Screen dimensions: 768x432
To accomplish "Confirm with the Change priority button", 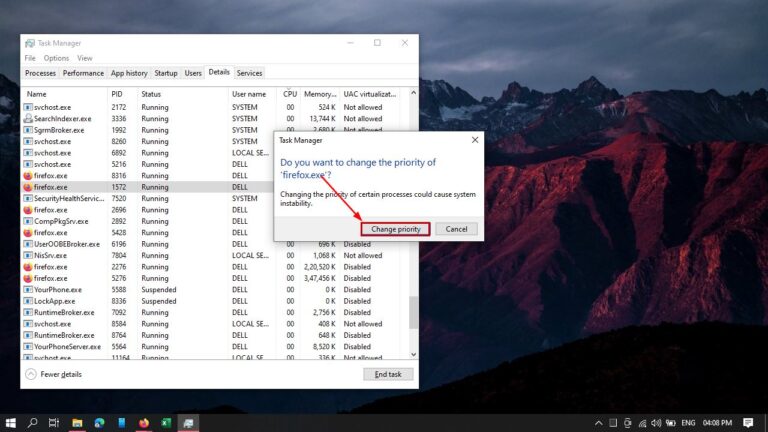I will (395, 229).
